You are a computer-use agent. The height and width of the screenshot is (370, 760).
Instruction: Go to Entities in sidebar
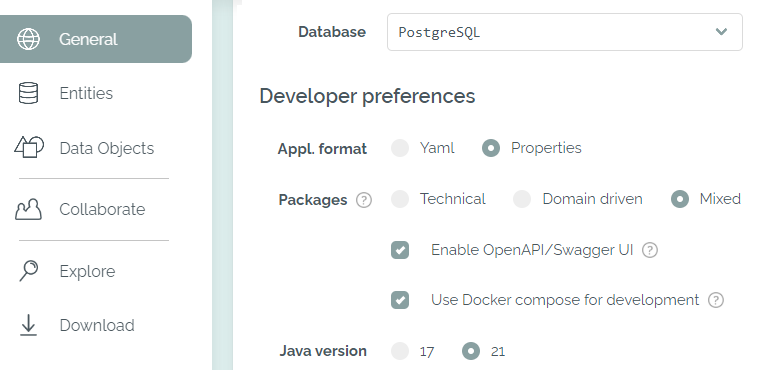coord(86,93)
